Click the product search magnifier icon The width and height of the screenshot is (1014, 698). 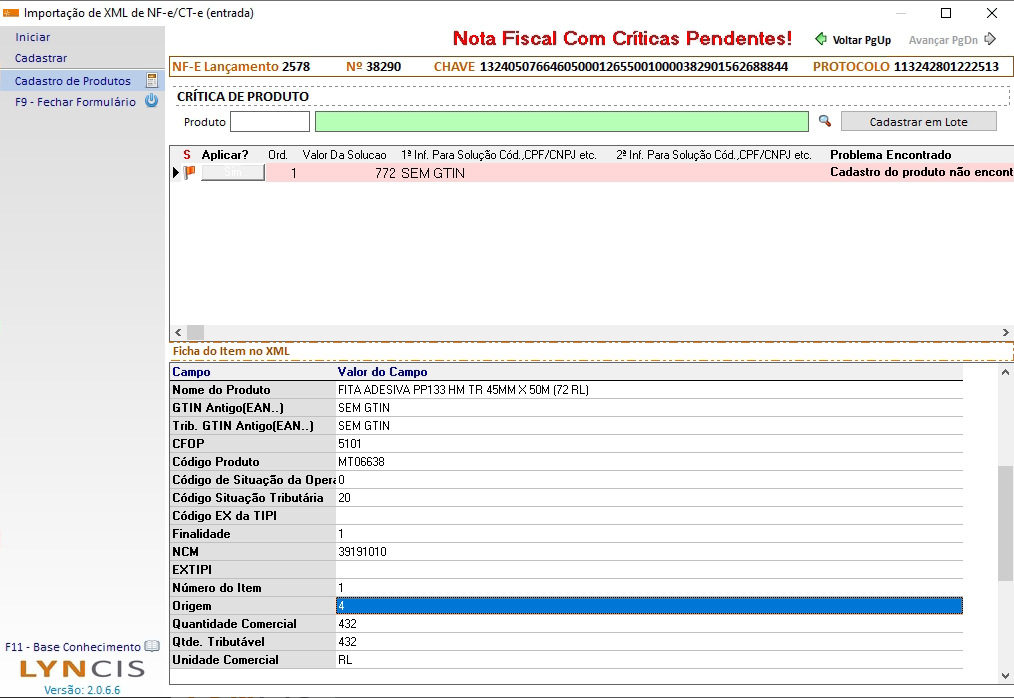(x=825, y=121)
